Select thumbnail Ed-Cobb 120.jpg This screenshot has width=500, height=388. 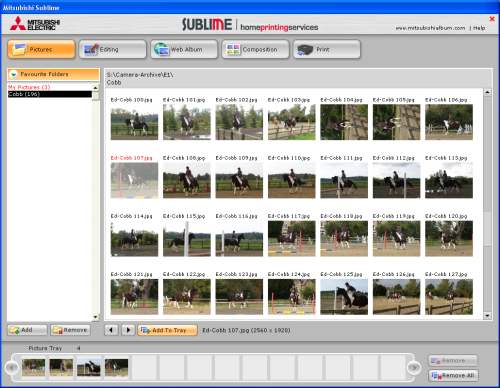click(449, 238)
